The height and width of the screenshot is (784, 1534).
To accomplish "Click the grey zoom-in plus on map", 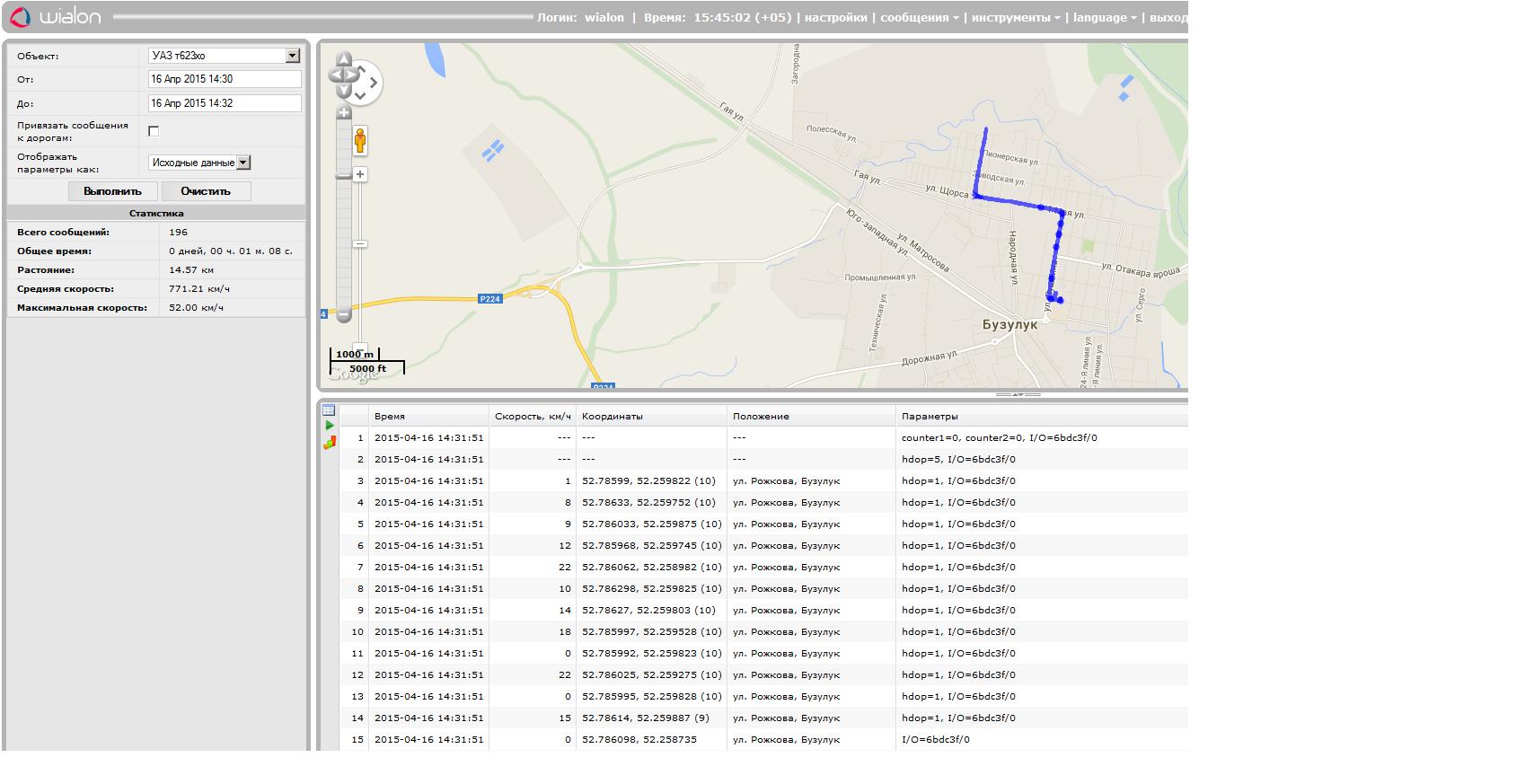I will coord(343,113).
